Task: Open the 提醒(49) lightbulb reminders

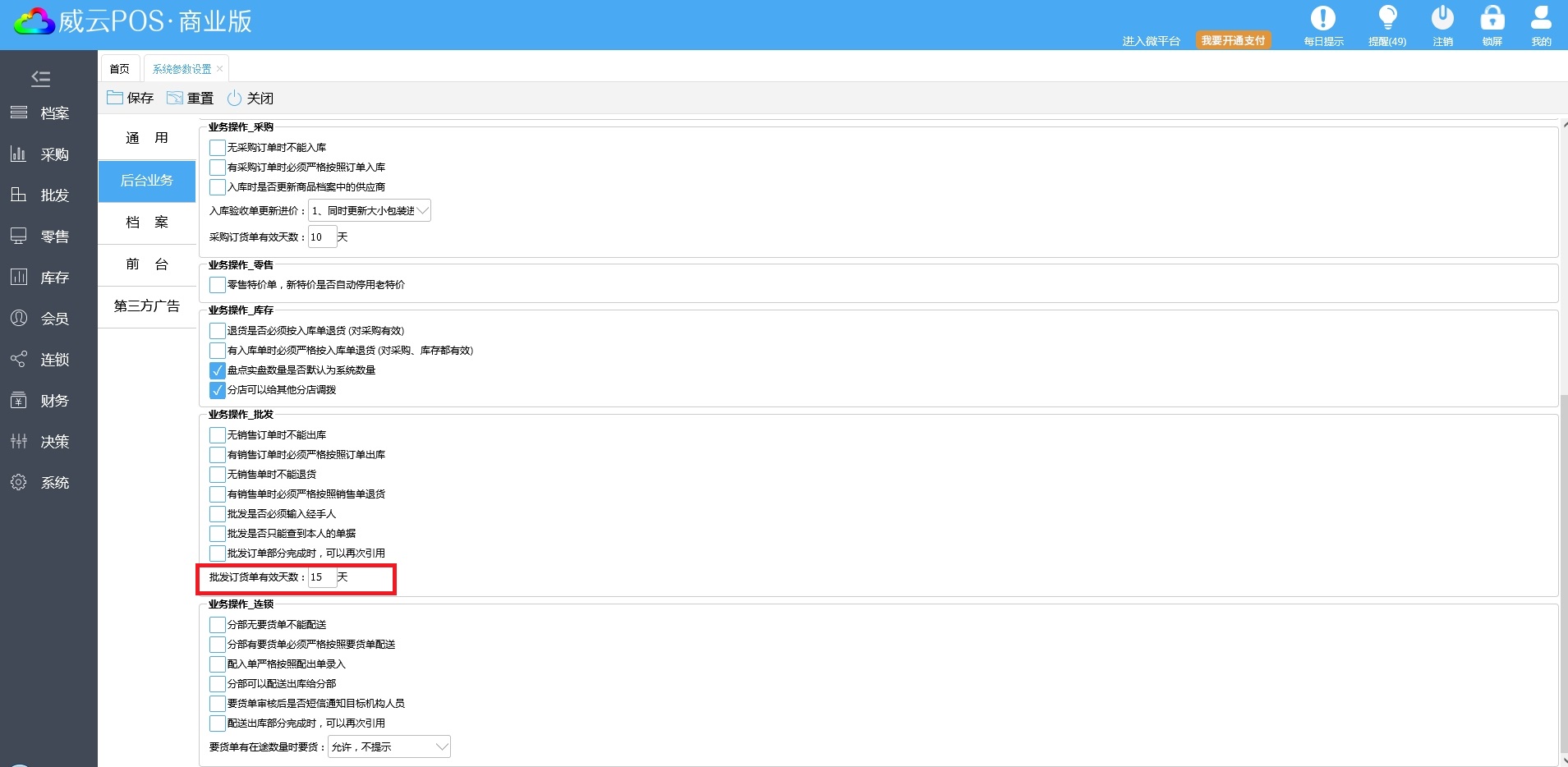Action: click(1387, 20)
